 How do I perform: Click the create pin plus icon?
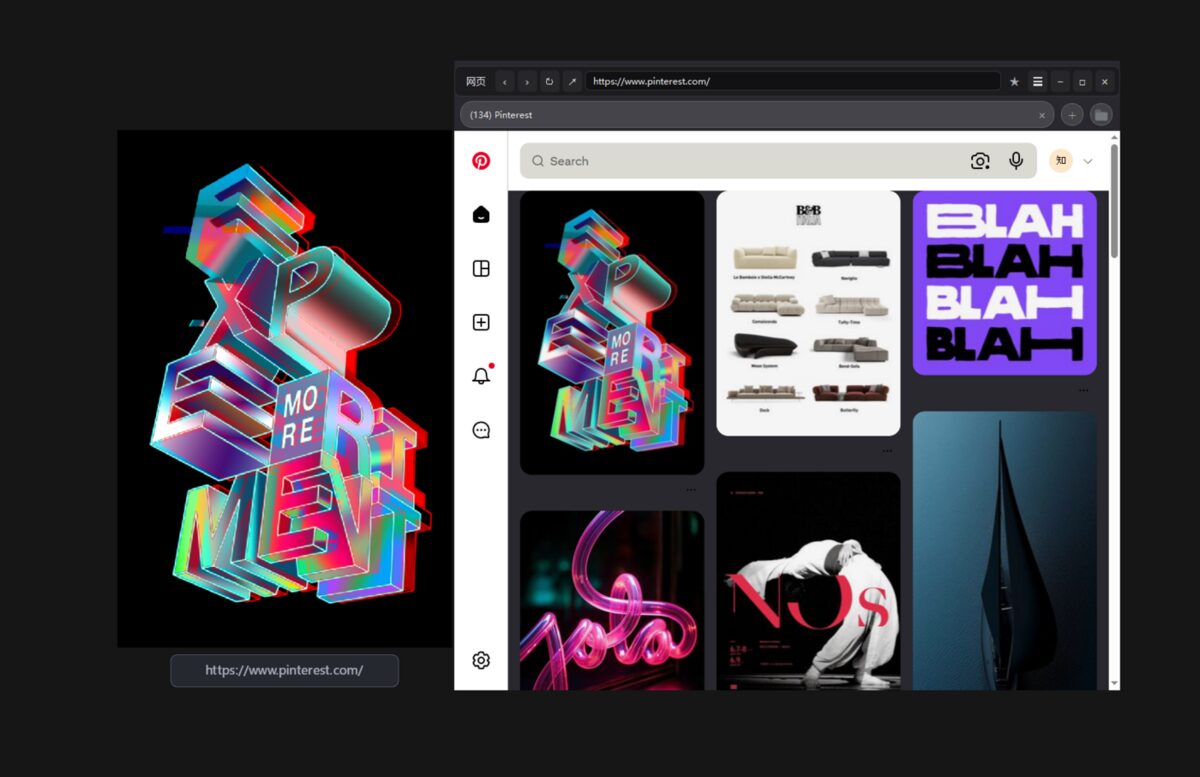(x=481, y=322)
